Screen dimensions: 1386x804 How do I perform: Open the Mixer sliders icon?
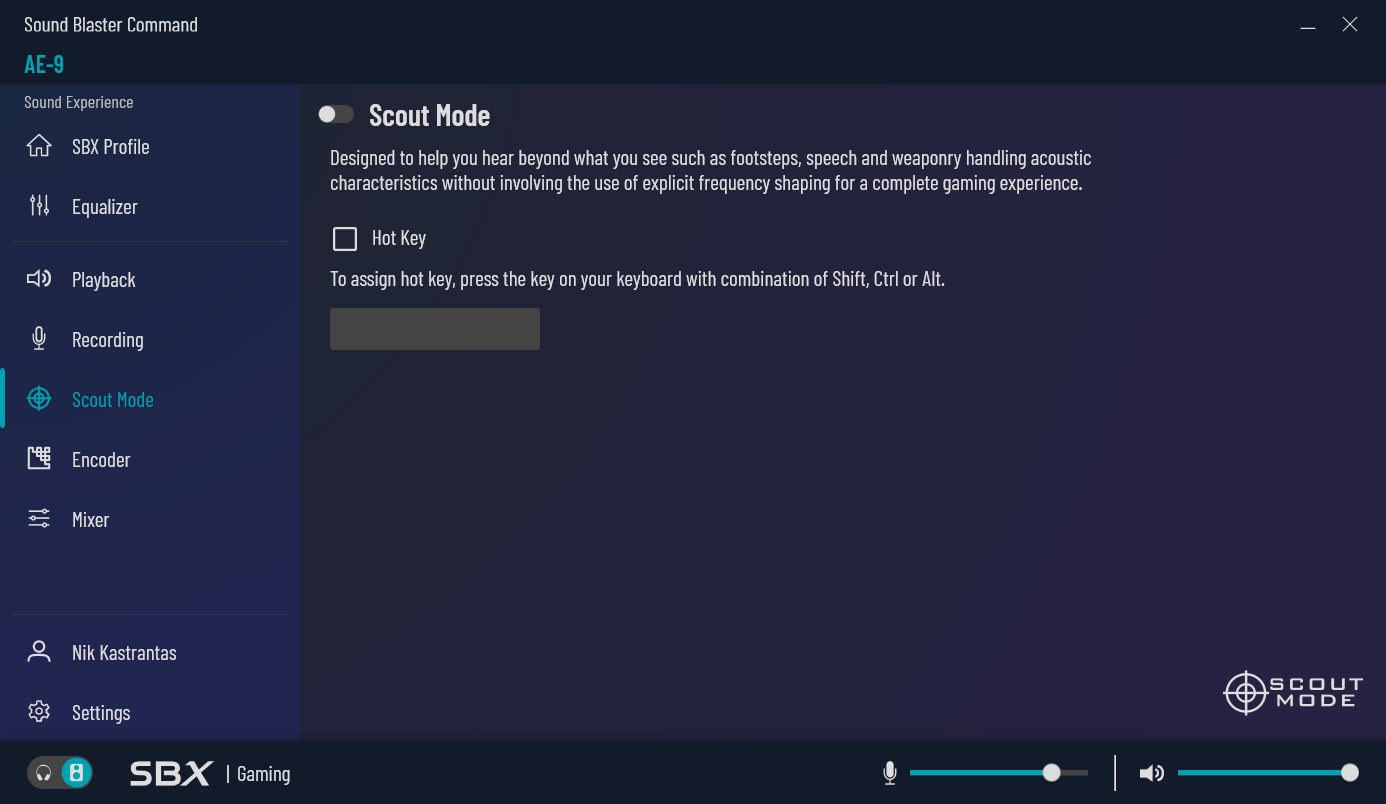pos(39,519)
